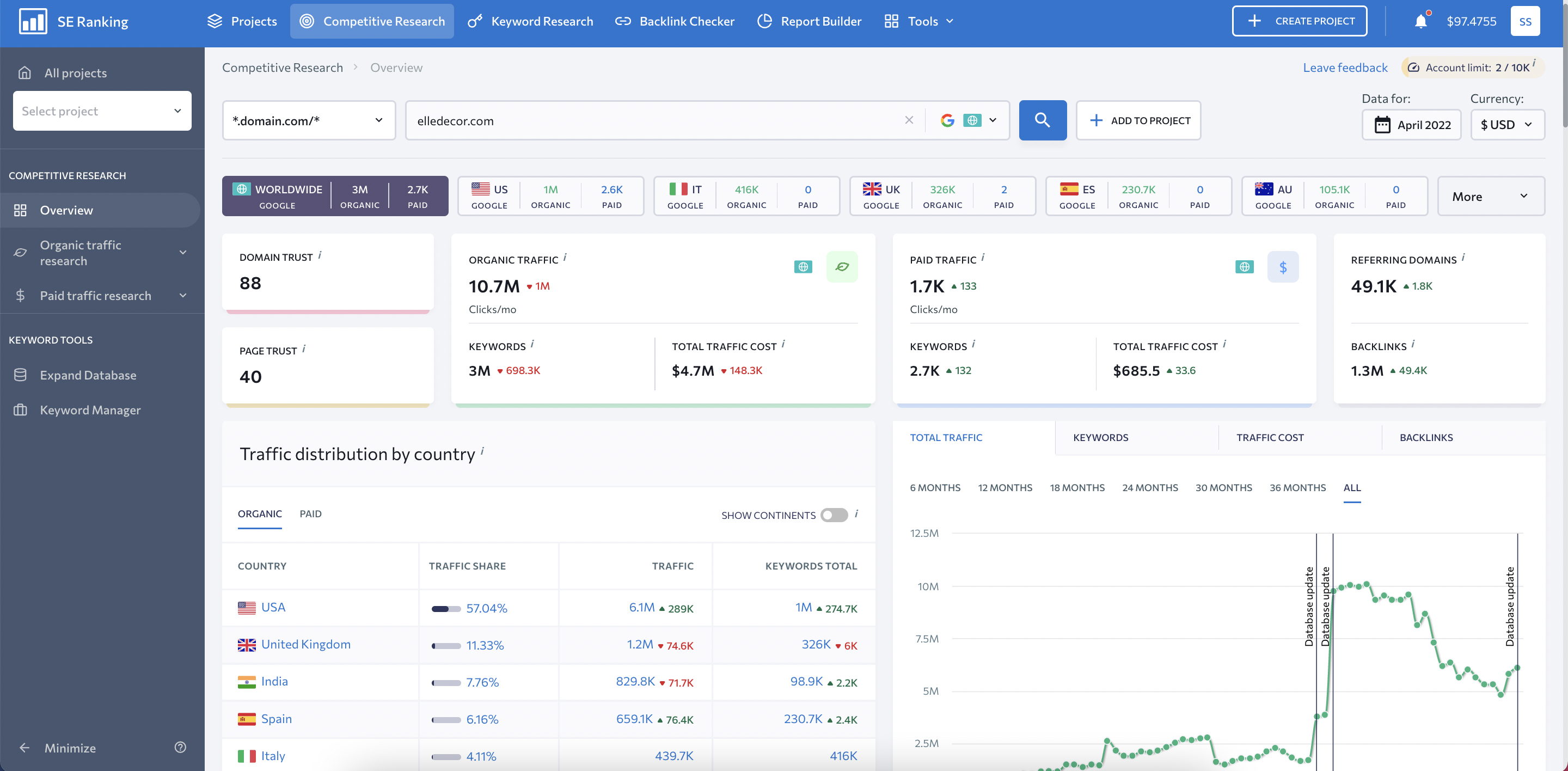Click the Organic Traffic info icon
Viewport: 1568px width, 771px height.
[x=564, y=258]
